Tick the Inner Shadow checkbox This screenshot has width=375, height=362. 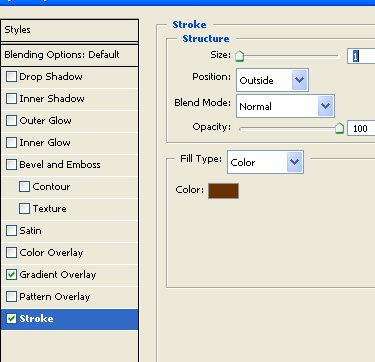pyautogui.click(x=11, y=99)
